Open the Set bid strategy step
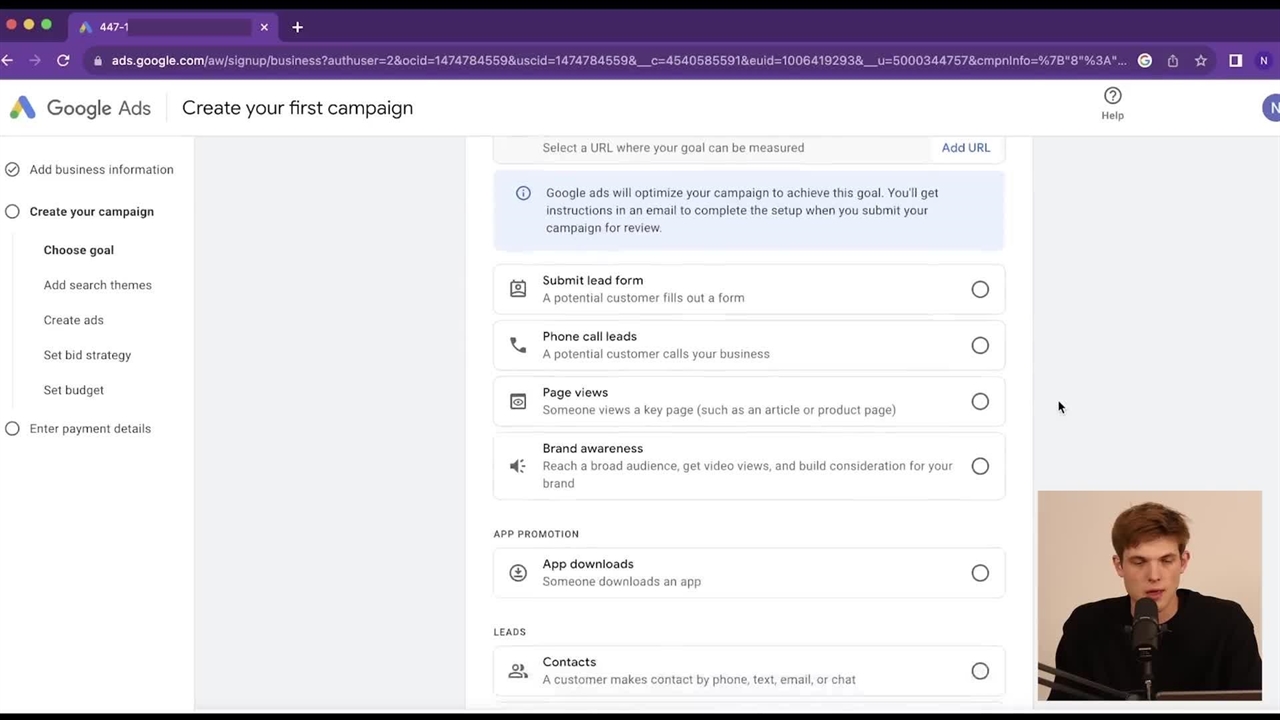Screen dimensions: 1280x720 (87, 355)
